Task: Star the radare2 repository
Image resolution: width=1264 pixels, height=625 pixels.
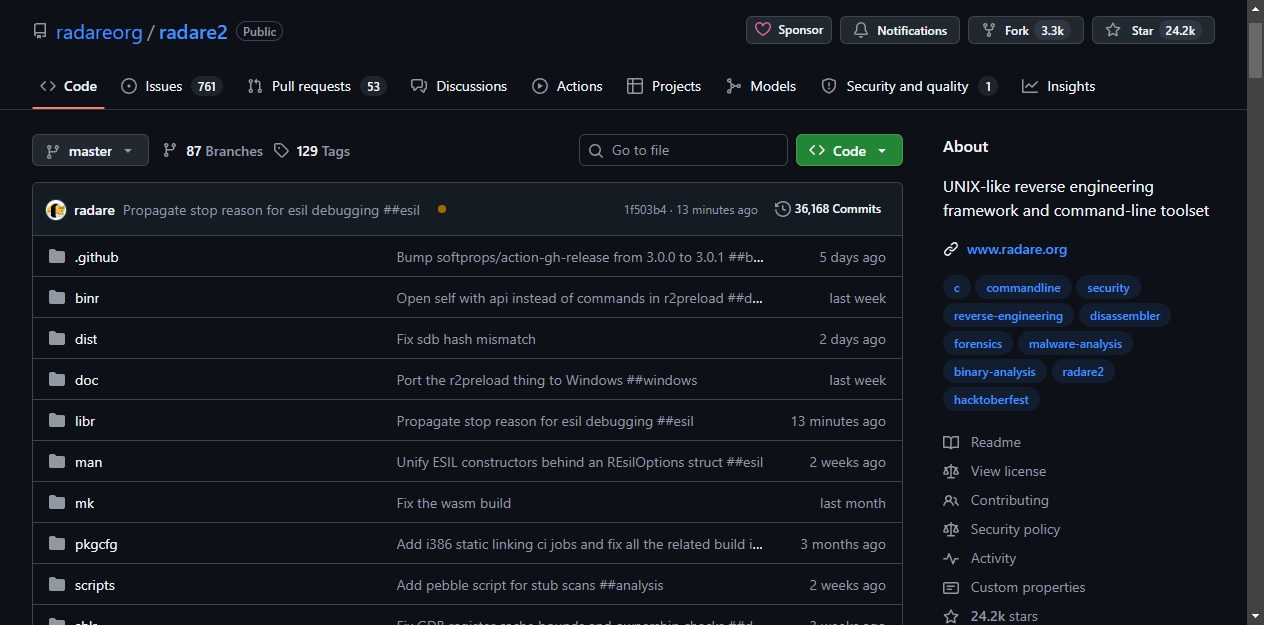Action: coord(1153,30)
